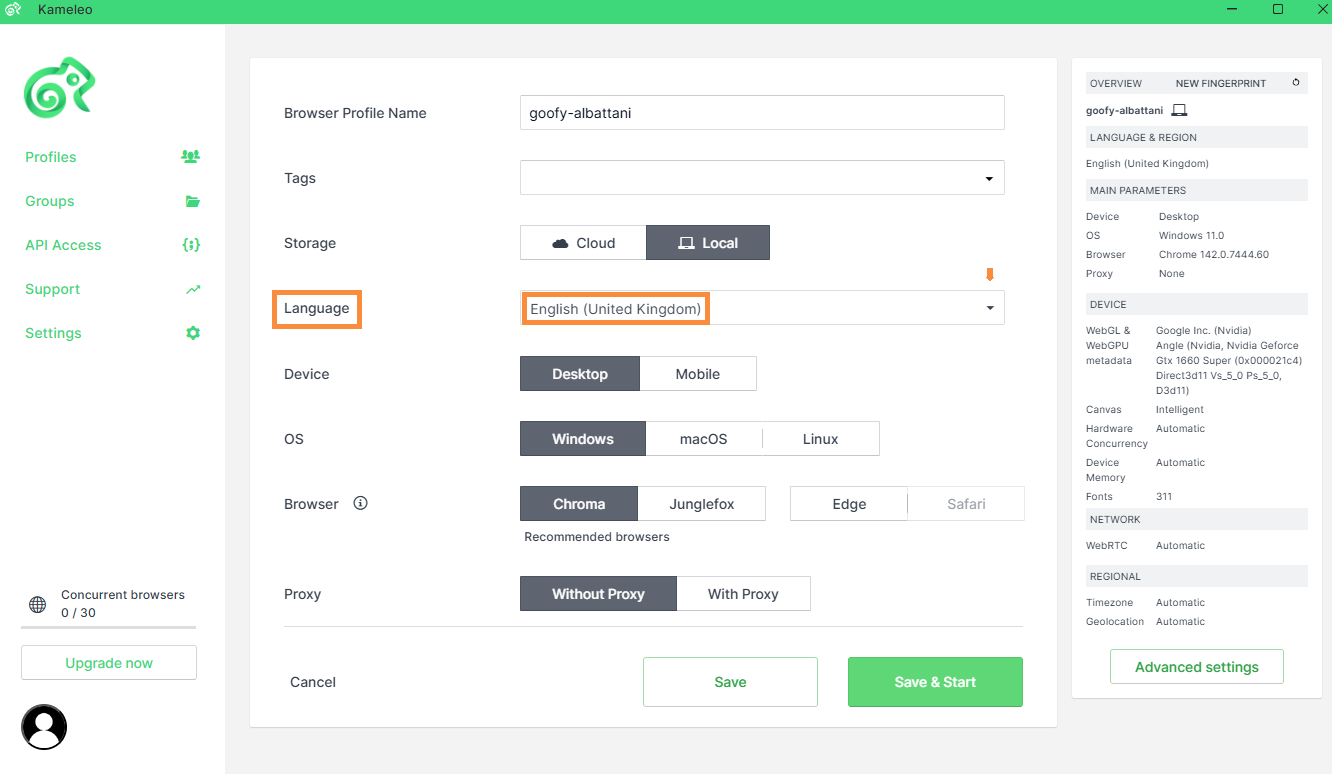Open Settings in the sidebar

53,333
